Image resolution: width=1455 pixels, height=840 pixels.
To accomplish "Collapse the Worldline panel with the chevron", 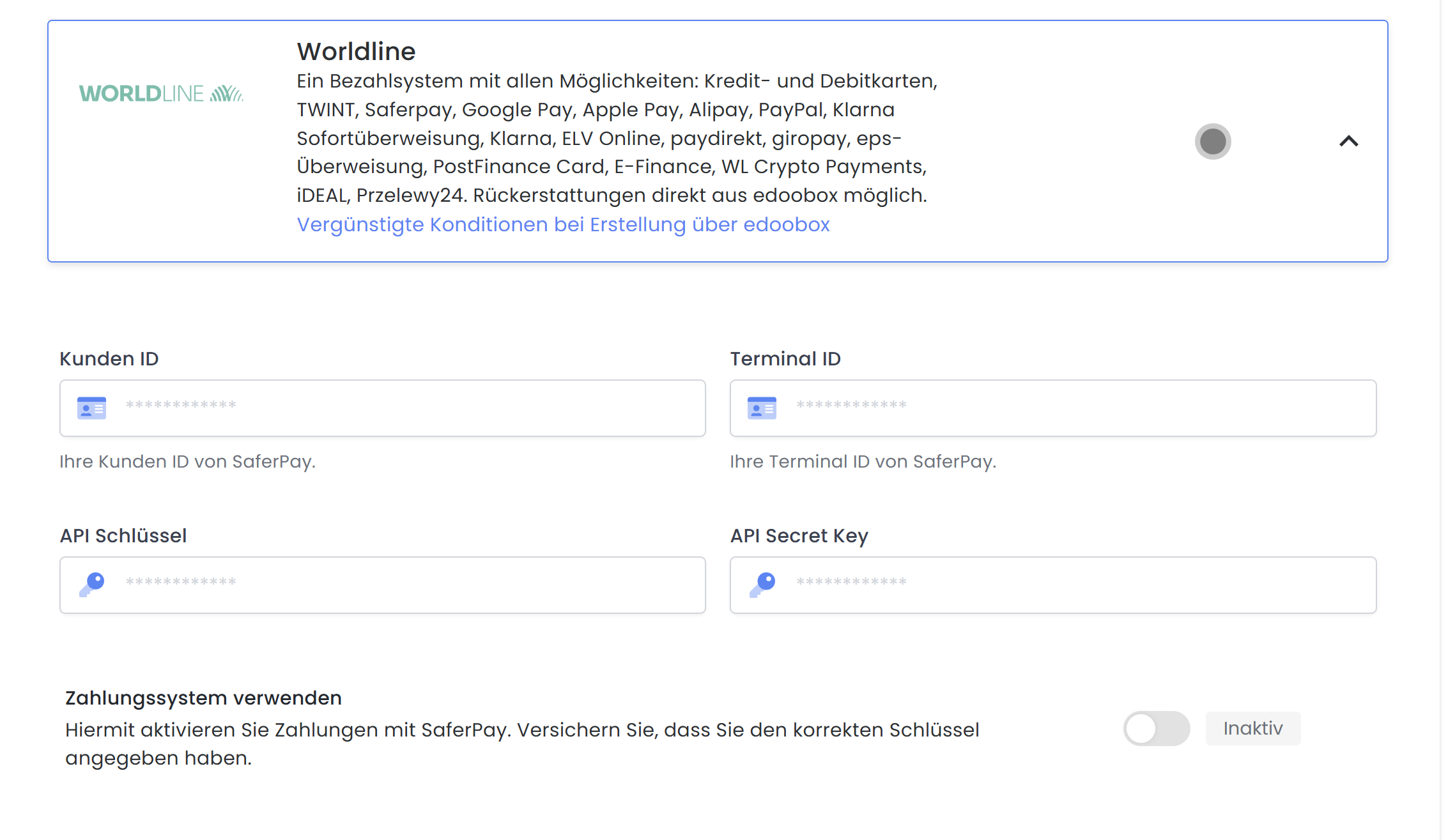I will pos(1348,141).
